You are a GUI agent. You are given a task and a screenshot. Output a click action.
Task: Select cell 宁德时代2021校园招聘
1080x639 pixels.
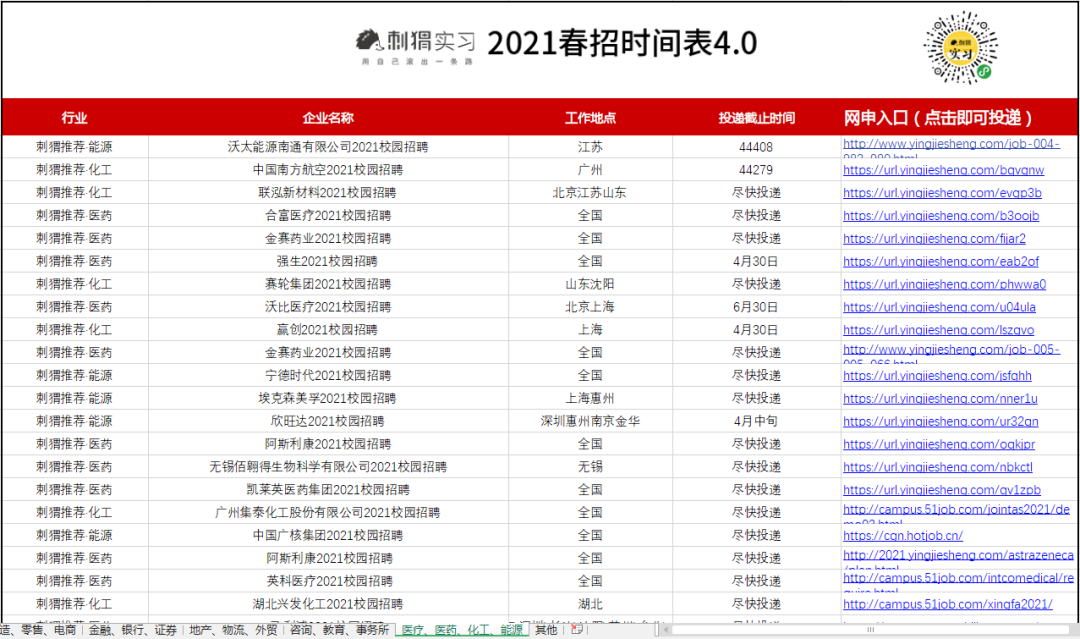pos(328,375)
